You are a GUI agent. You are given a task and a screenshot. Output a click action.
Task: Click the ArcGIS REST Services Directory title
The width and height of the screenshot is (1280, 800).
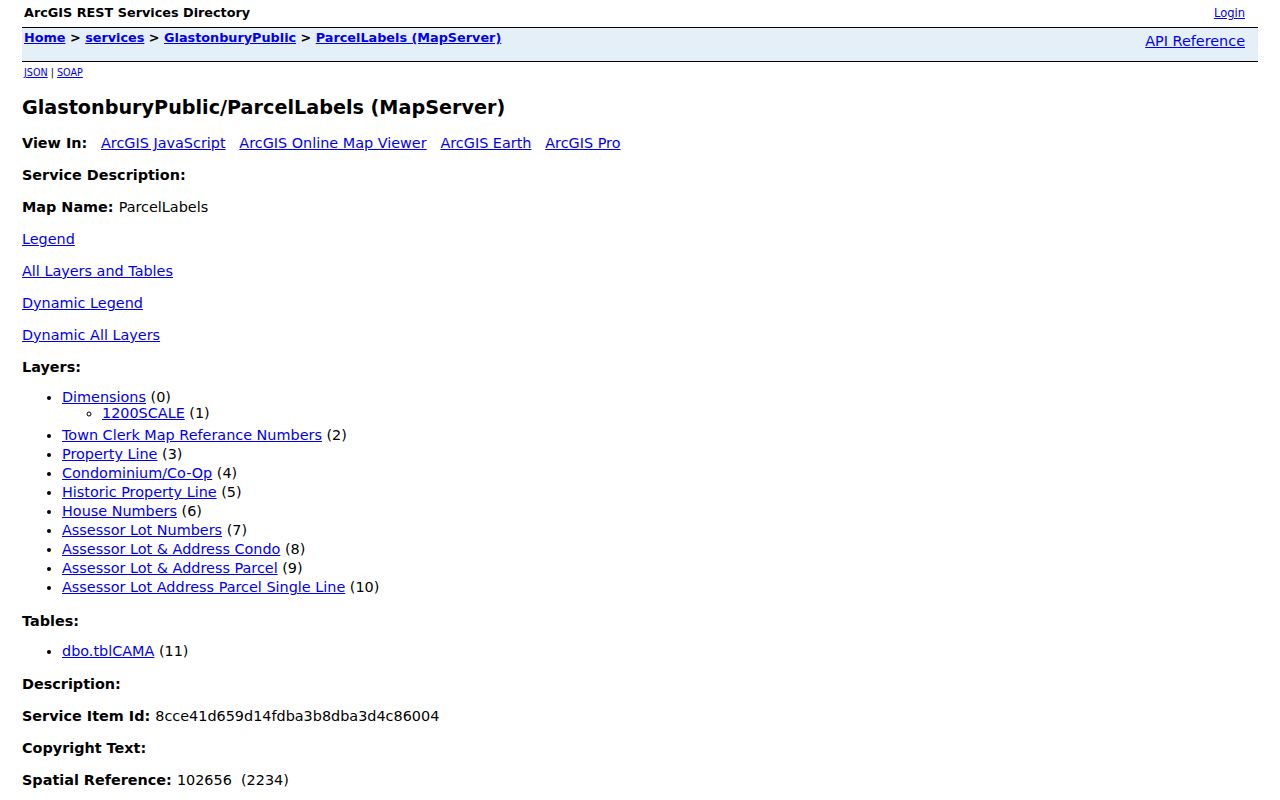(137, 13)
